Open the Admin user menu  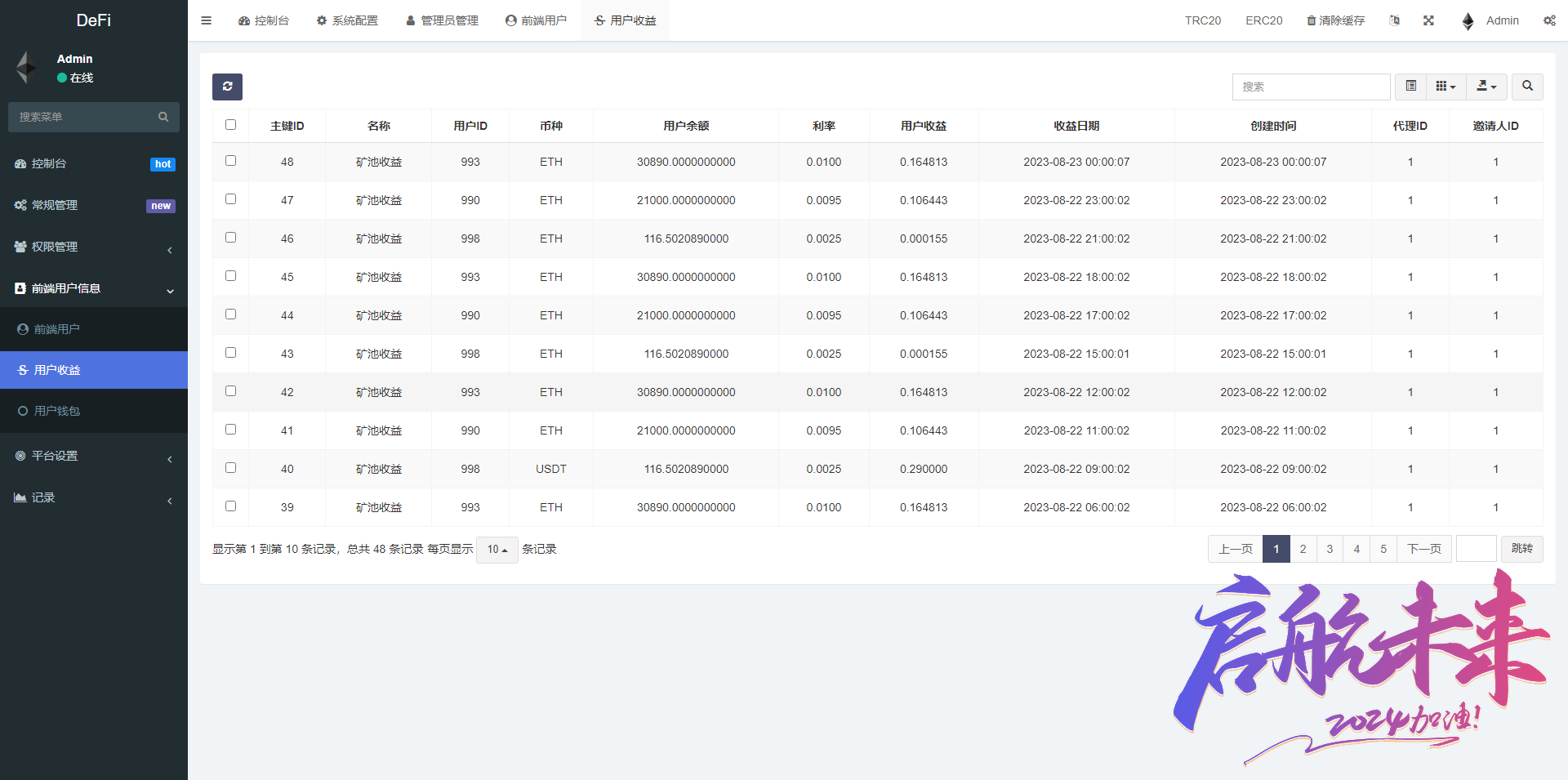(1490, 20)
